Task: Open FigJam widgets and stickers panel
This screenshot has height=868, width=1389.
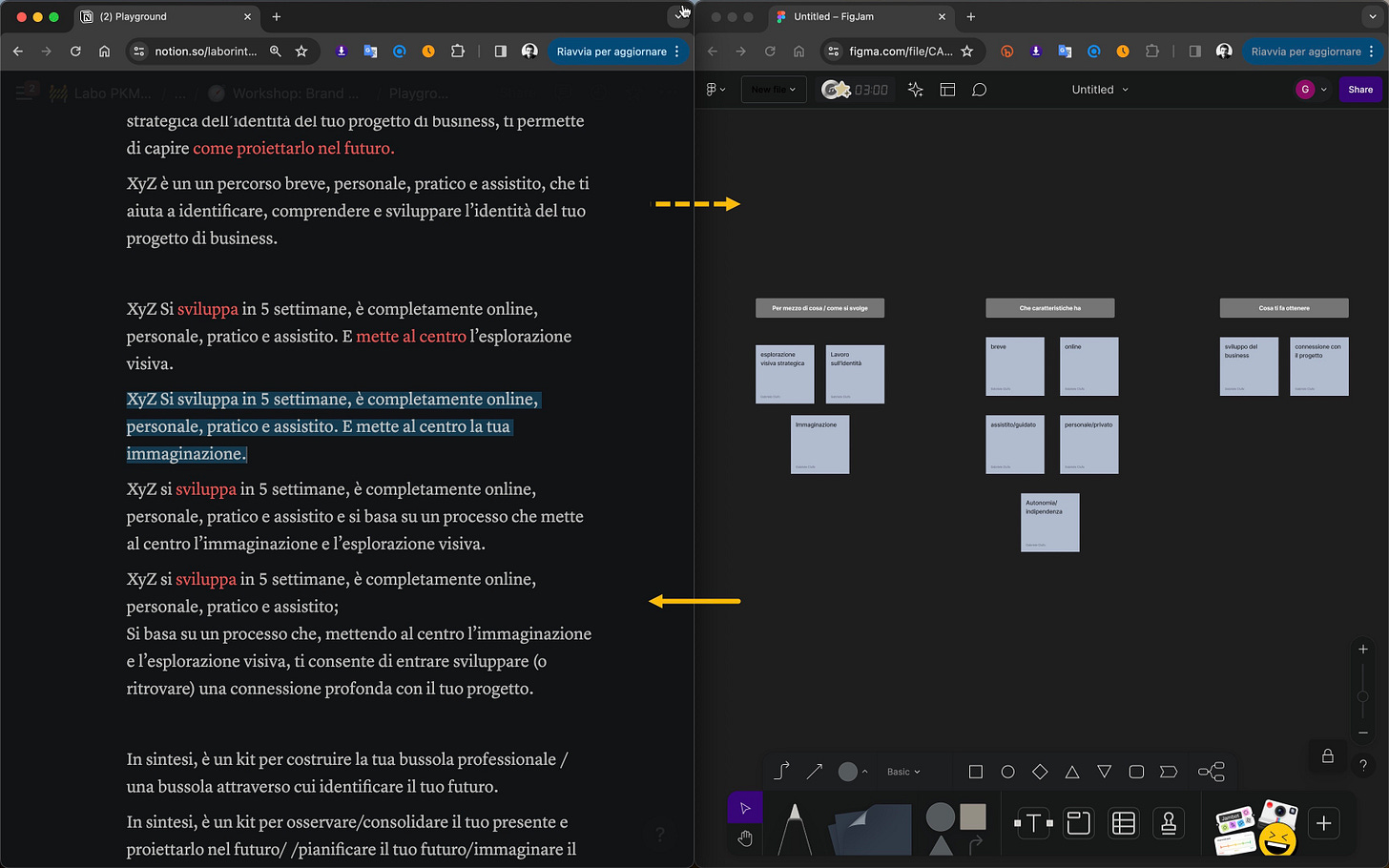Action: click(x=1255, y=827)
